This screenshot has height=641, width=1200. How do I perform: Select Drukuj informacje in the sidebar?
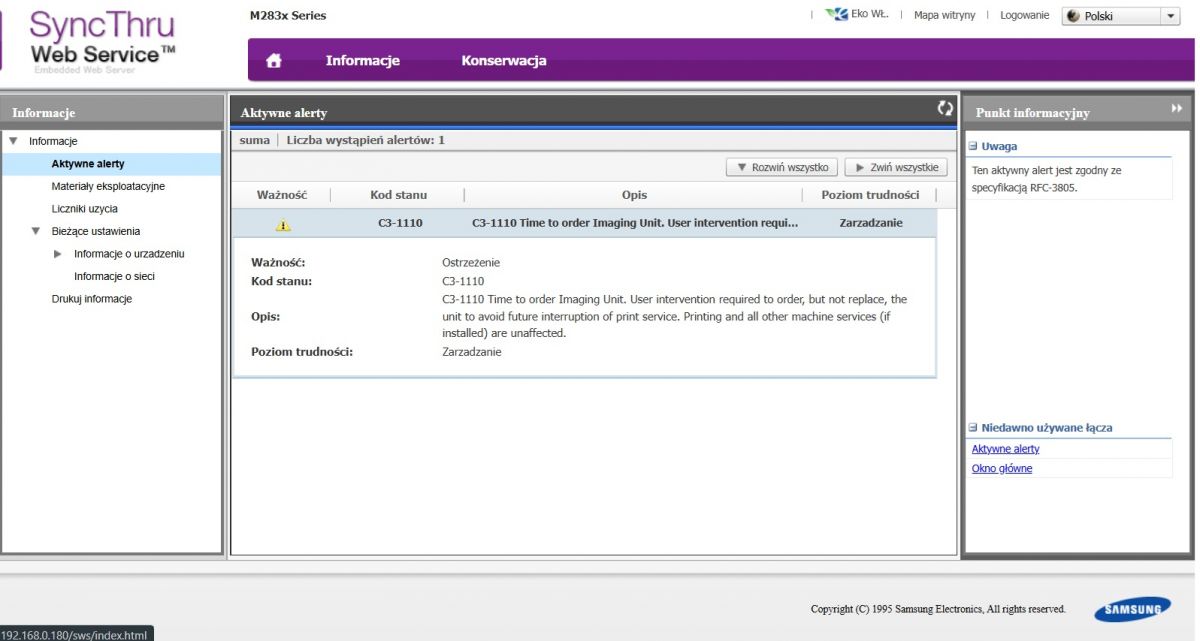(x=92, y=299)
